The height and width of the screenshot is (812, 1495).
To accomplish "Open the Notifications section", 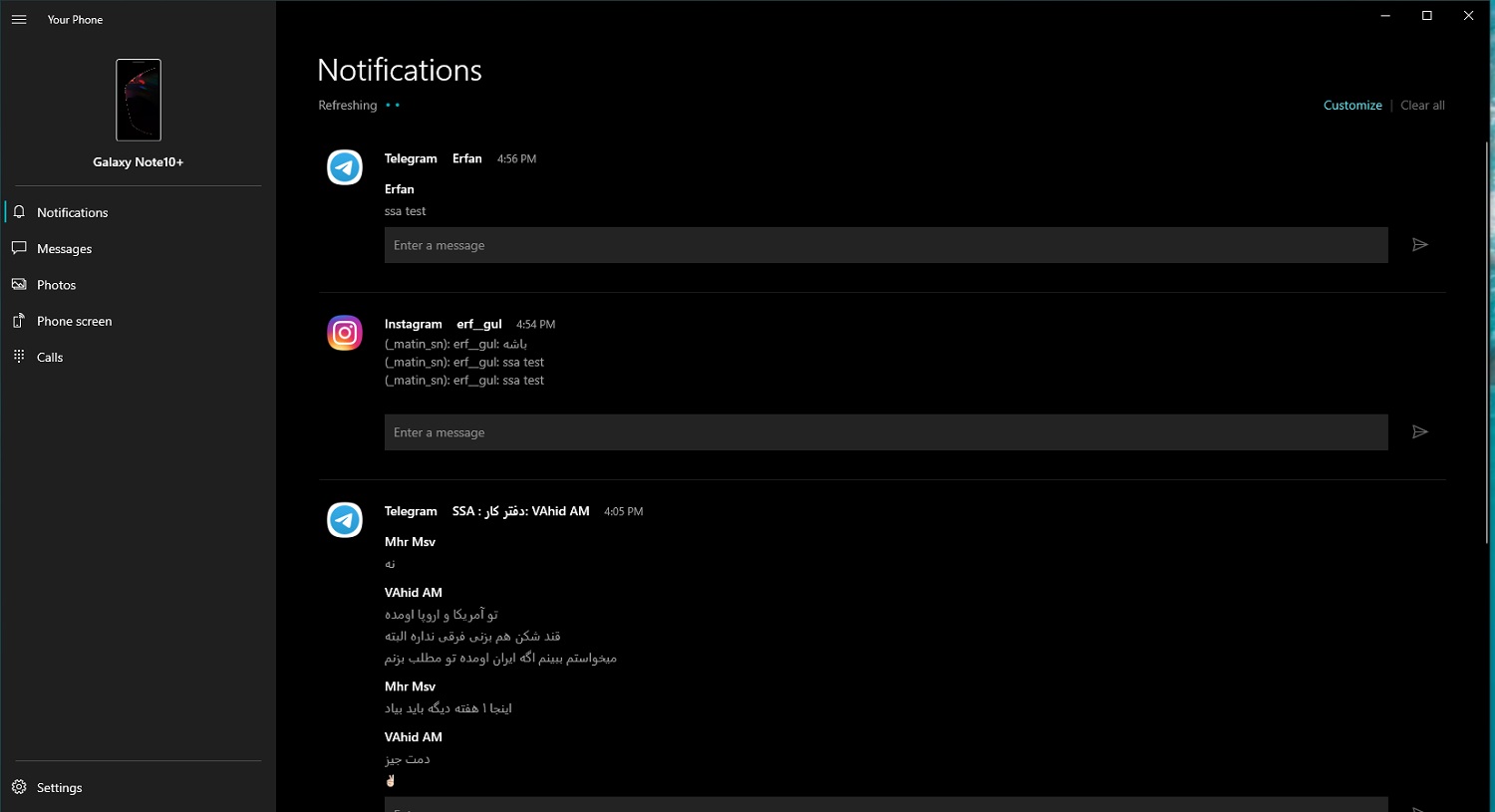I will coord(138,212).
